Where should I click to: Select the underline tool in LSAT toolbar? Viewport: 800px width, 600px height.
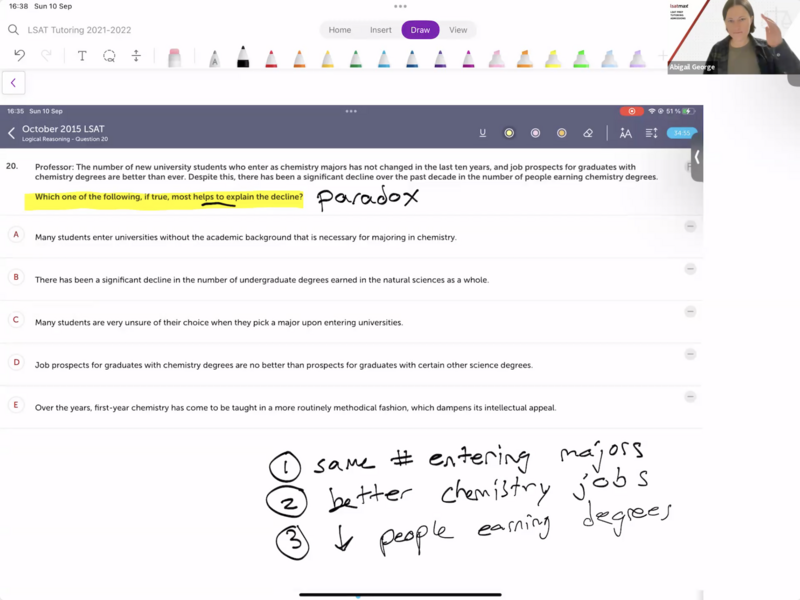pyautogui.click(x=483, y=133)
